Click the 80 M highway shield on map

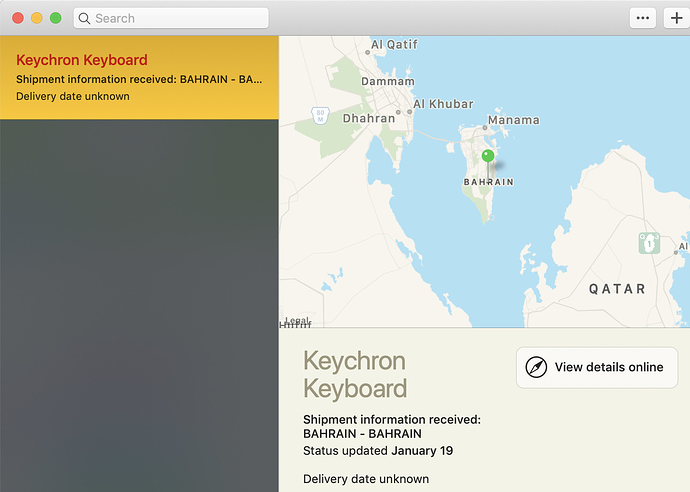pyautogui.click(x=320, y=115)
